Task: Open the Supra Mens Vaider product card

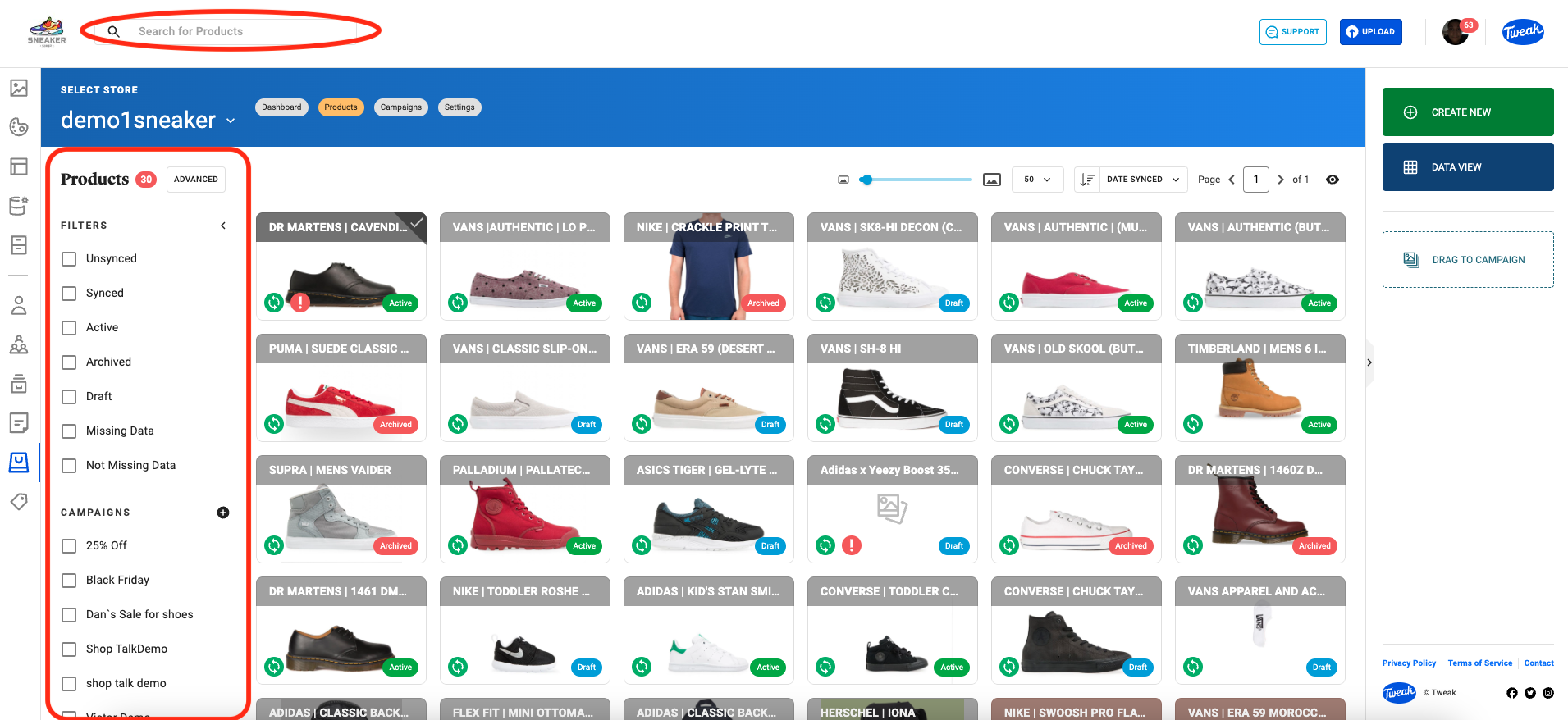Action: pos(341,508)
